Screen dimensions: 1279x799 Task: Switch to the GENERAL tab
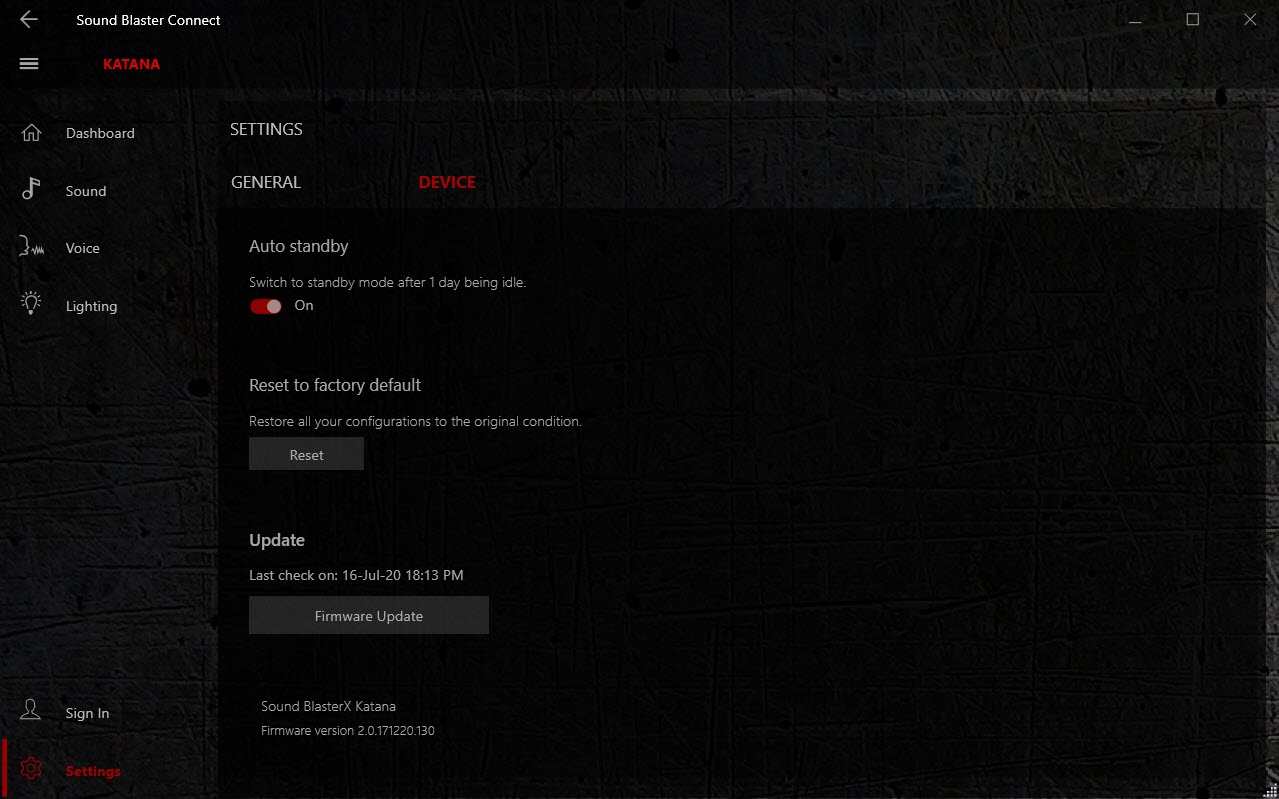coord(266,182)
